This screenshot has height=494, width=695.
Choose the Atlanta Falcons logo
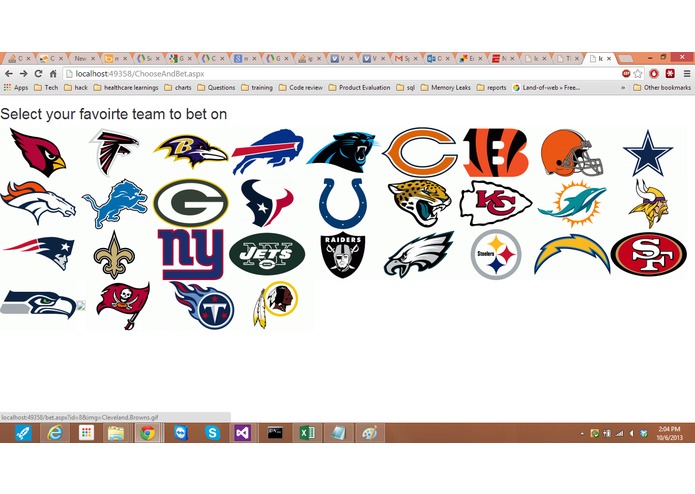coord(114,152)
